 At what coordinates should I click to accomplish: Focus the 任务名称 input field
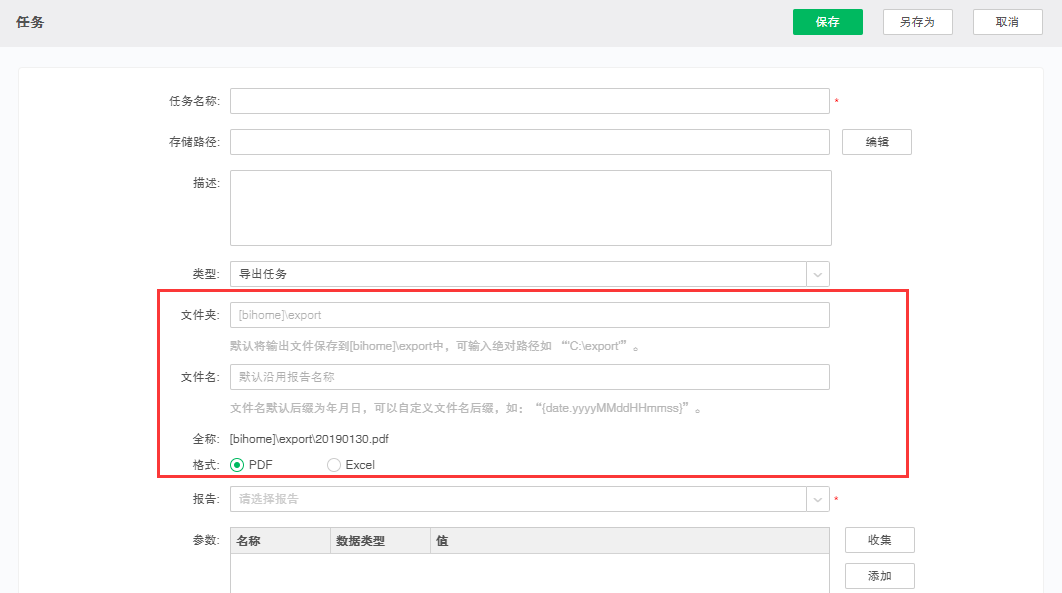point(529,101)
